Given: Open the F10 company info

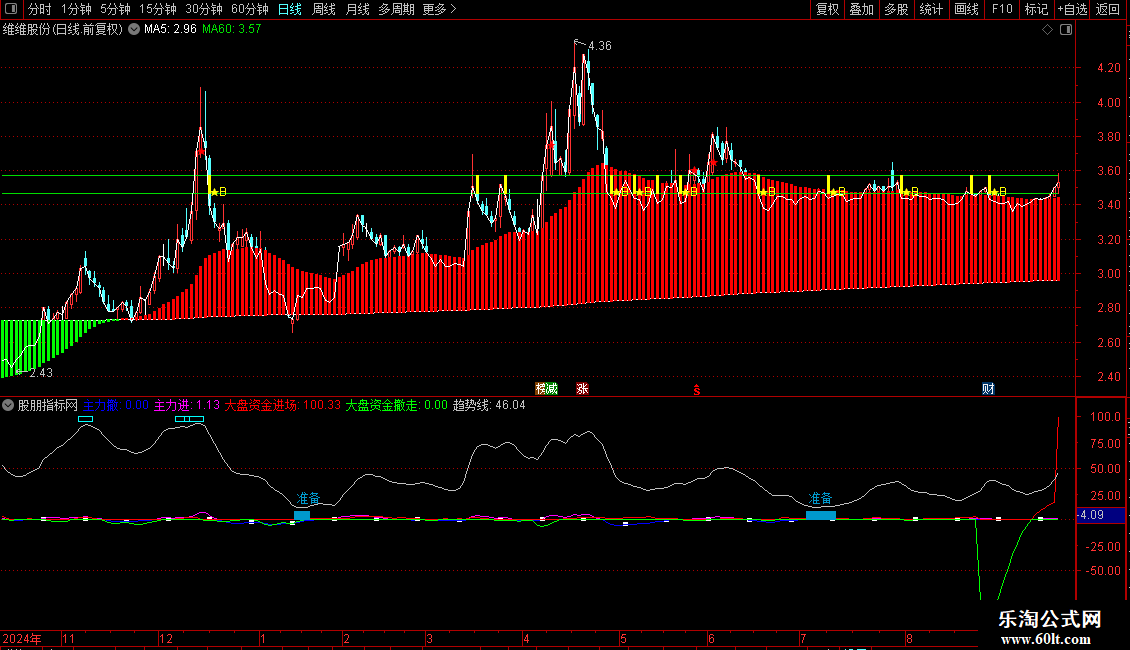Looking at the screenshot, I should pyautogui.click(x=1002, y=9).
